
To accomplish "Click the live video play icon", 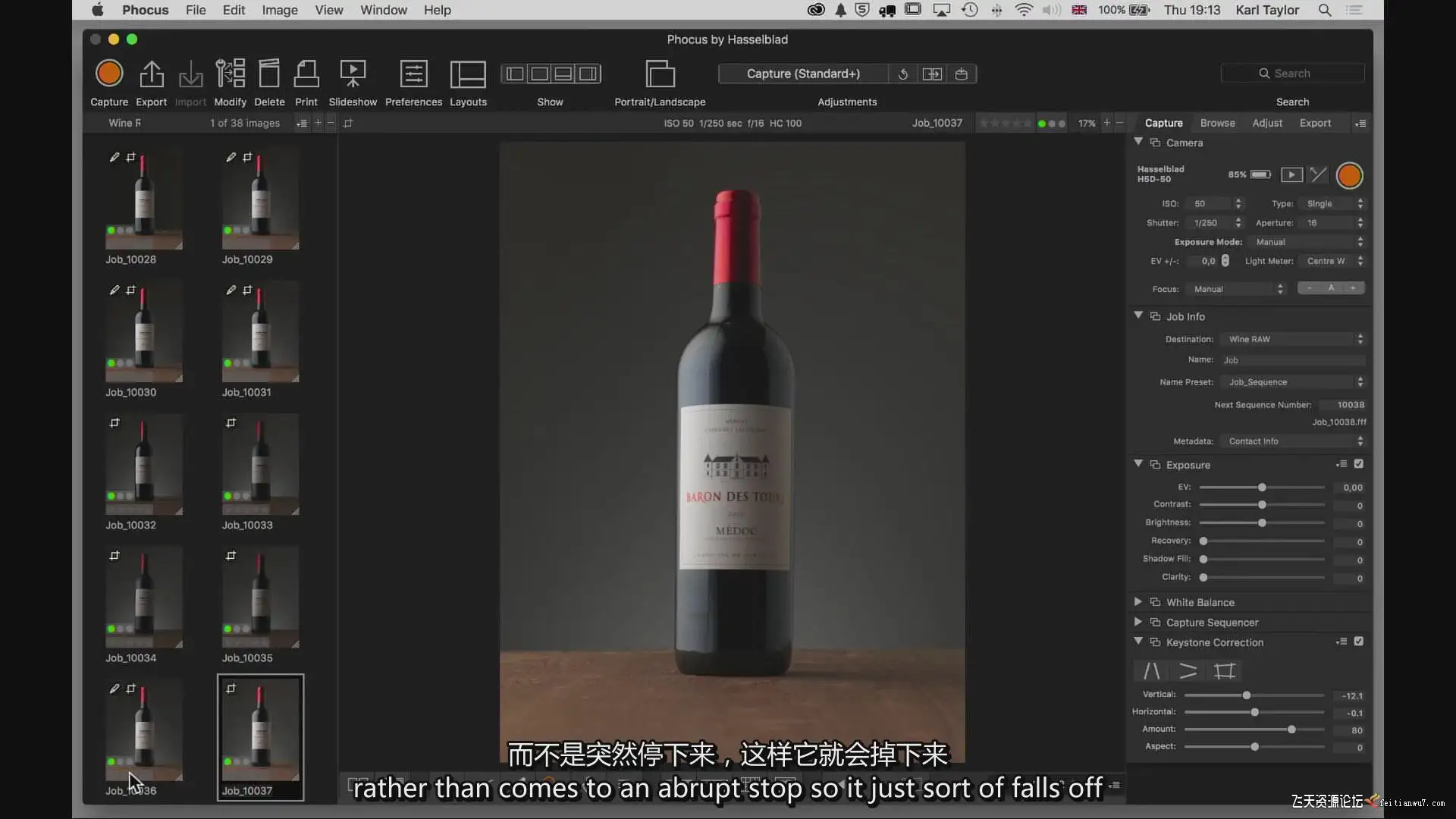I will [x=1291, y=175].
